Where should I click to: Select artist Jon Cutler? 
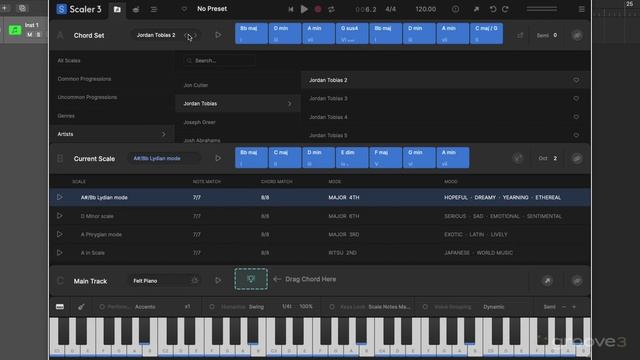point(196,85)
